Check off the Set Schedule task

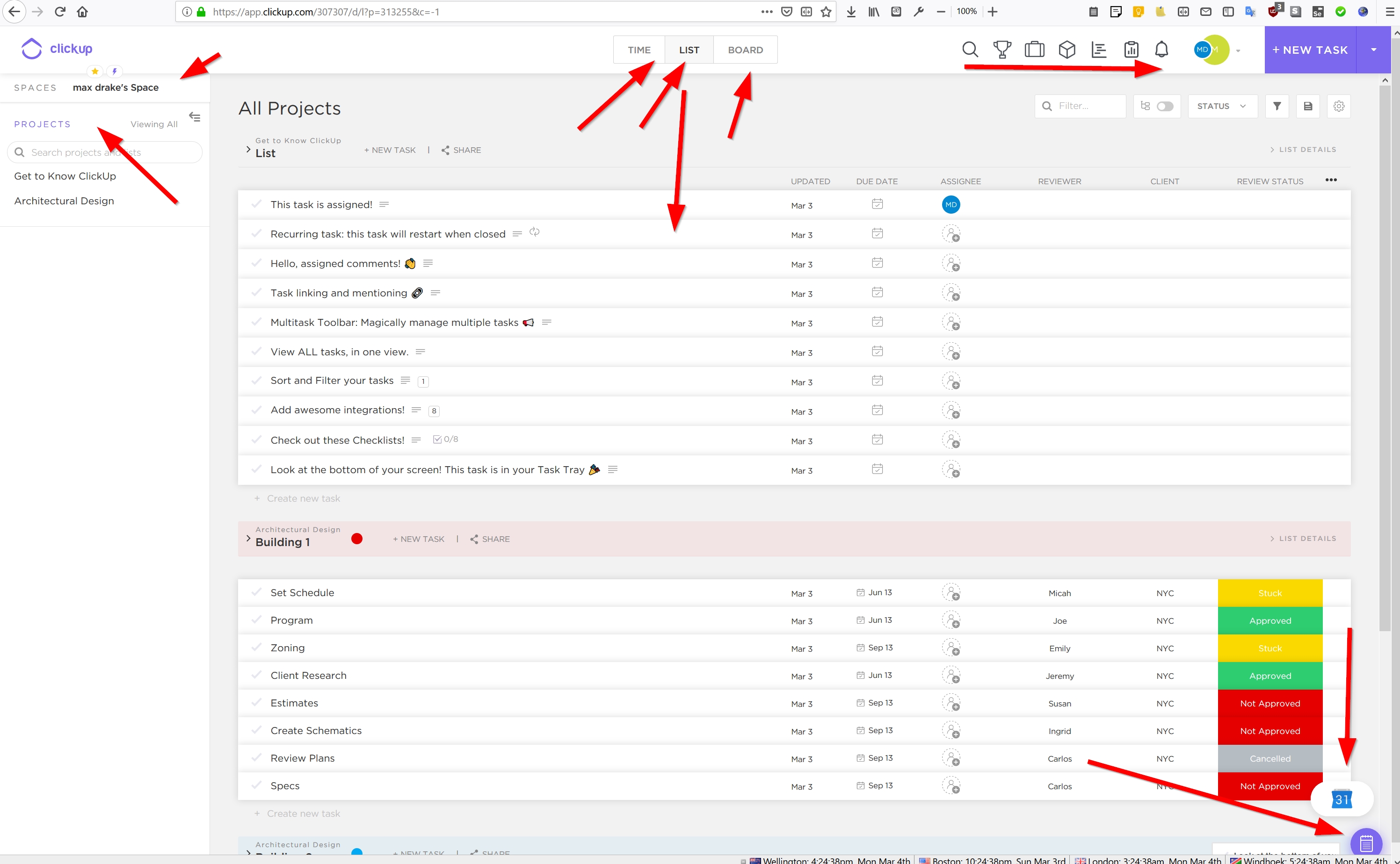click(257, 592)
